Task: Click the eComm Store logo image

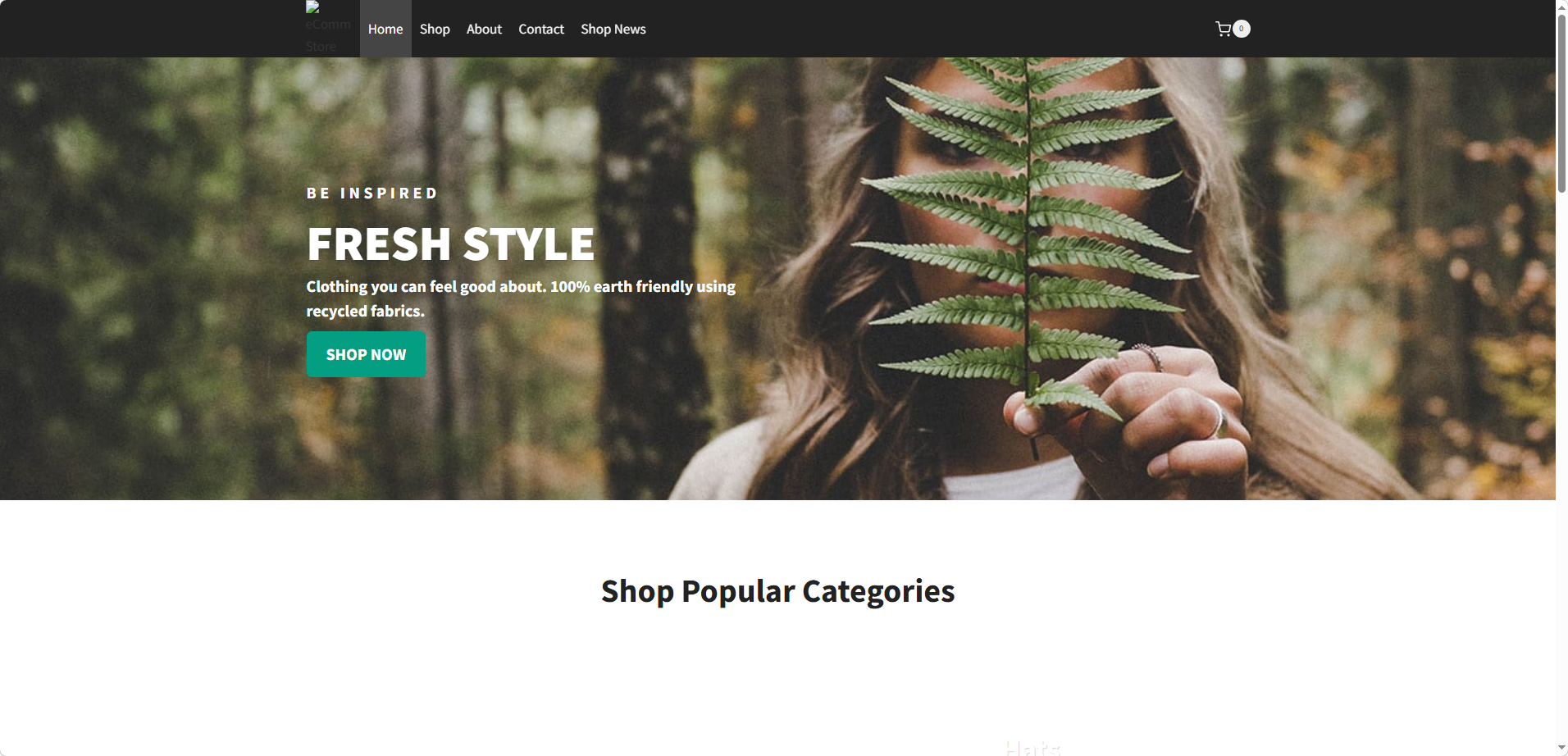Action: 328,28
